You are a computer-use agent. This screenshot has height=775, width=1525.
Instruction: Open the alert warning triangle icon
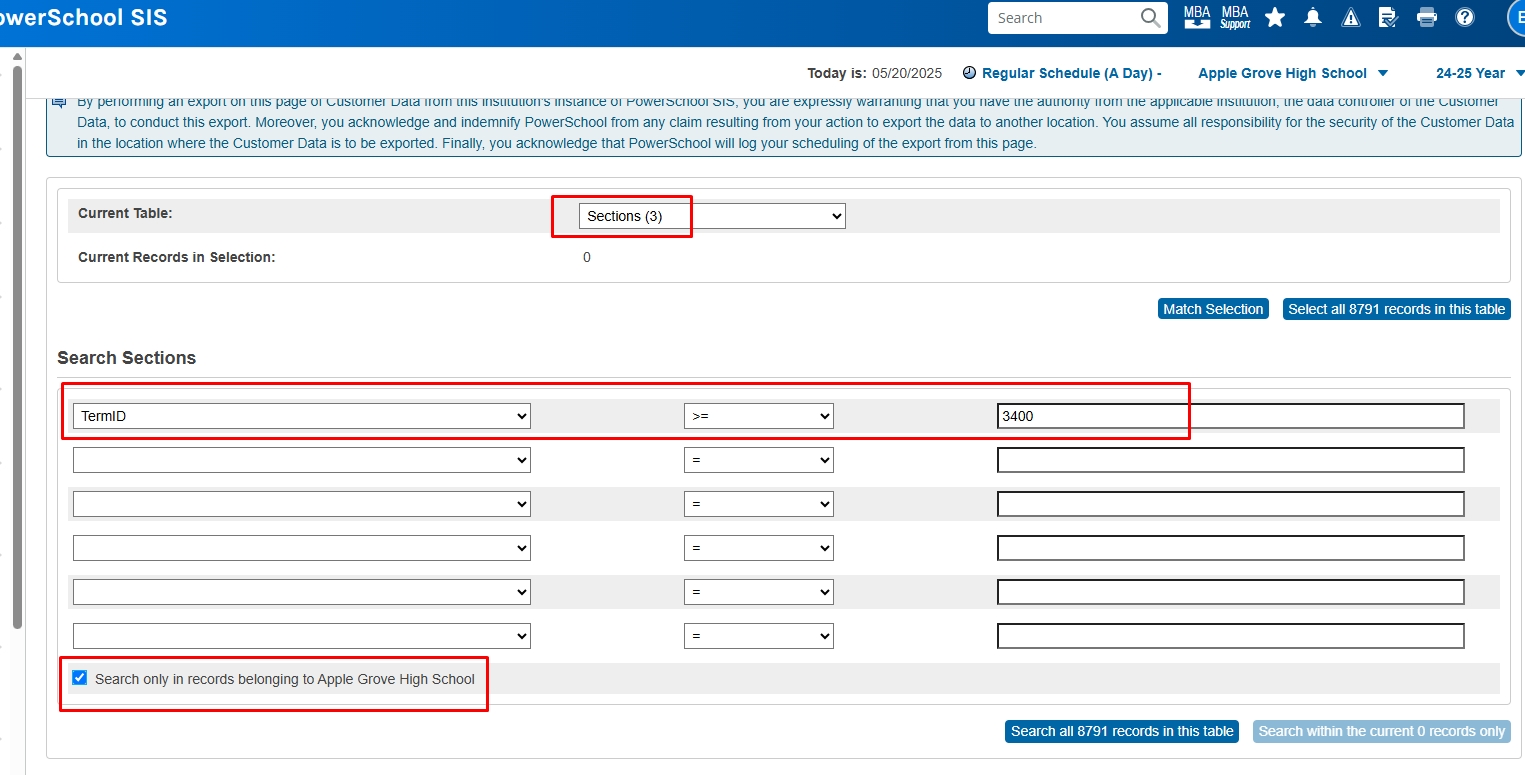[x=1351, y=17]
